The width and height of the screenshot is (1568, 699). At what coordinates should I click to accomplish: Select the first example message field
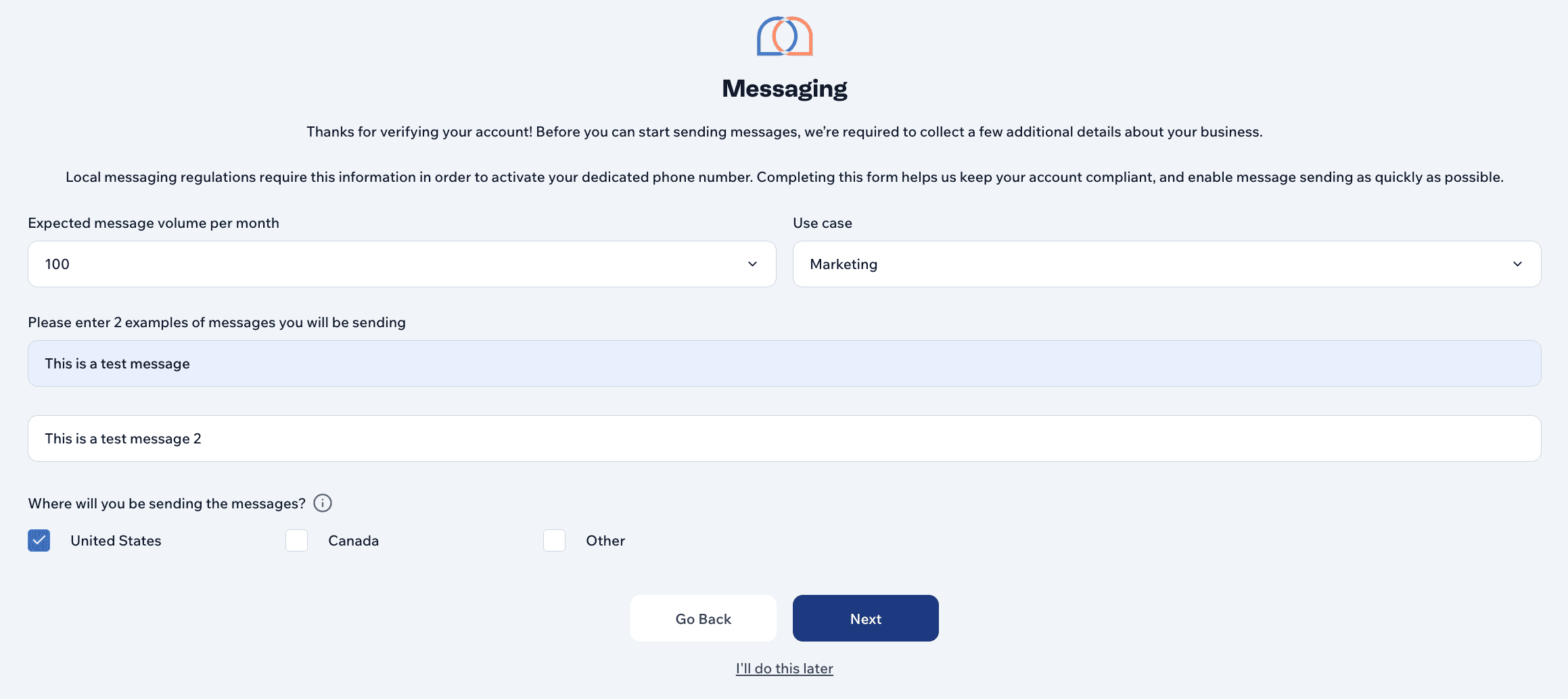click(x=783, y=363)
